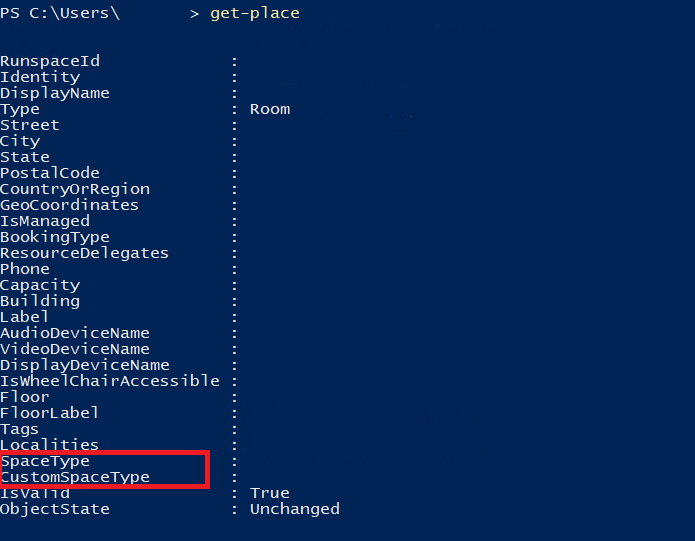Viewport: 695px width, 541px height.
Task: Click the Unchanged value of ObjectState
Action: coord(295,509)
